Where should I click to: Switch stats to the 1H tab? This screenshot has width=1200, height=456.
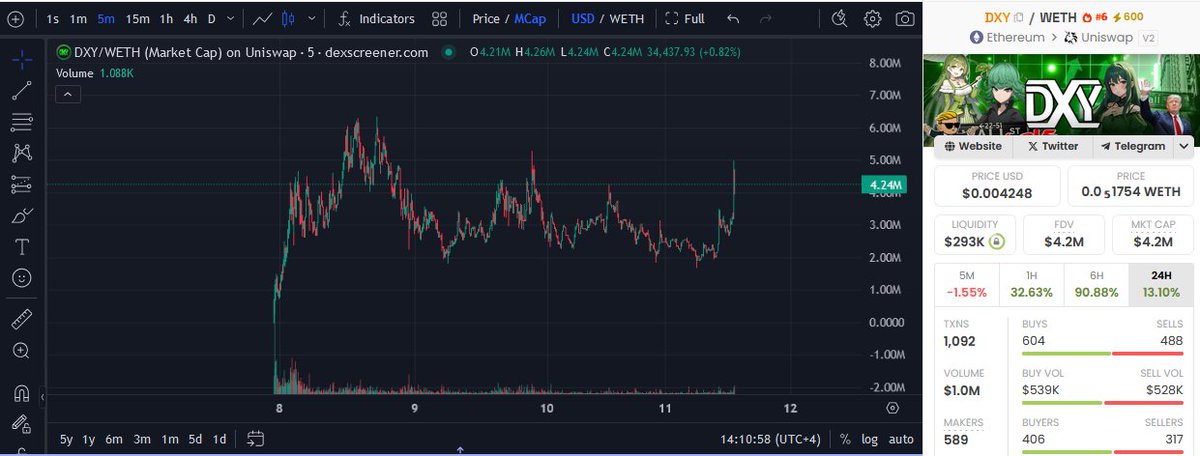tap(1030, 285)
